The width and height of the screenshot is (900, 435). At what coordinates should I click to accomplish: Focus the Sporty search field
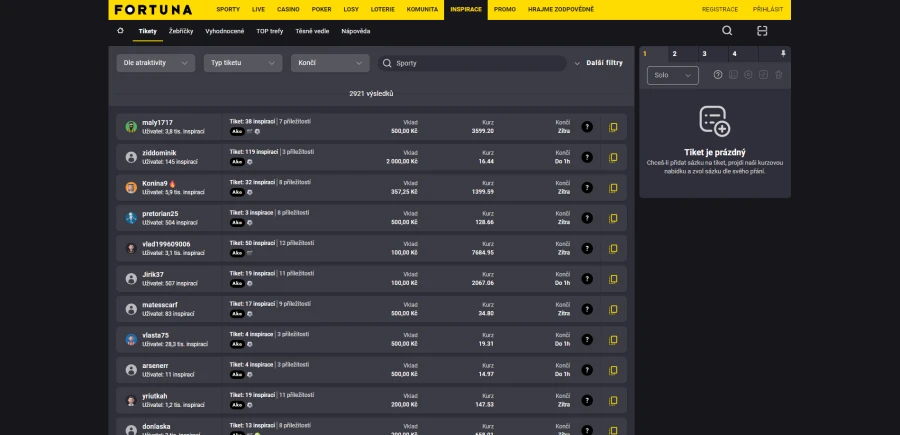tap(472, 63)
